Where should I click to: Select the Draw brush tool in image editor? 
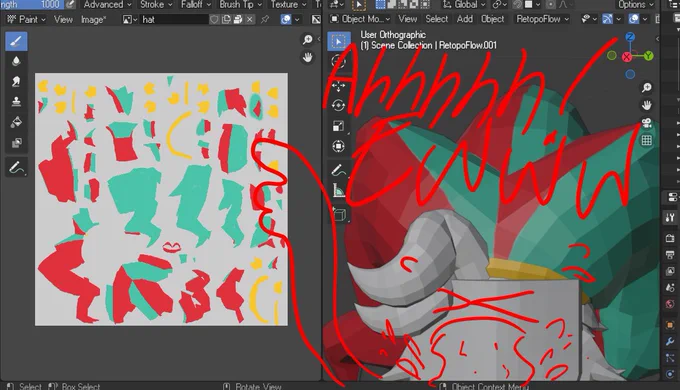click(x=16, y=41)
